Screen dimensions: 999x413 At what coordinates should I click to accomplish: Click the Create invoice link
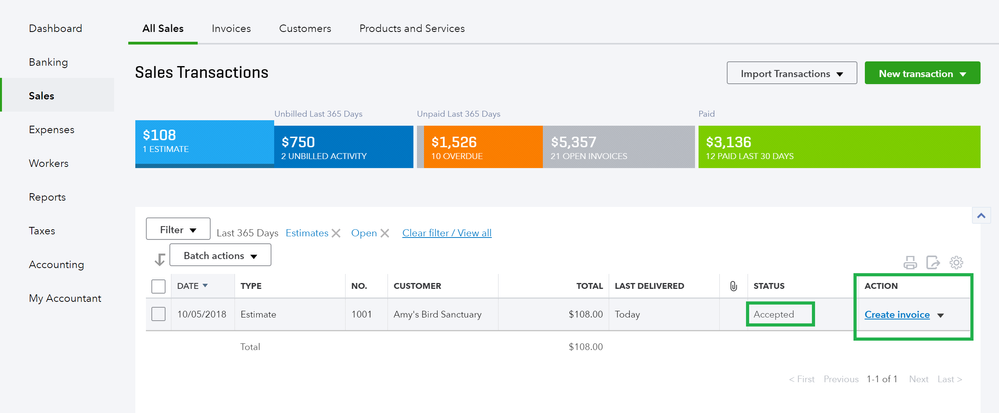tap(897, 315)
